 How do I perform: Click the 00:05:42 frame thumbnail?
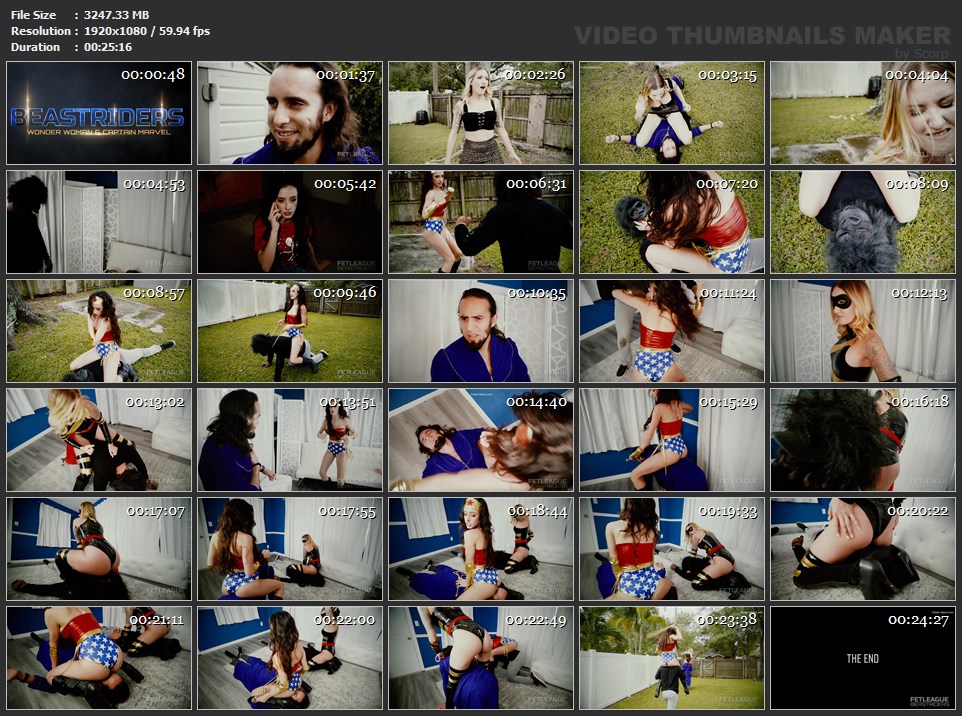click(x=290, y=221)
